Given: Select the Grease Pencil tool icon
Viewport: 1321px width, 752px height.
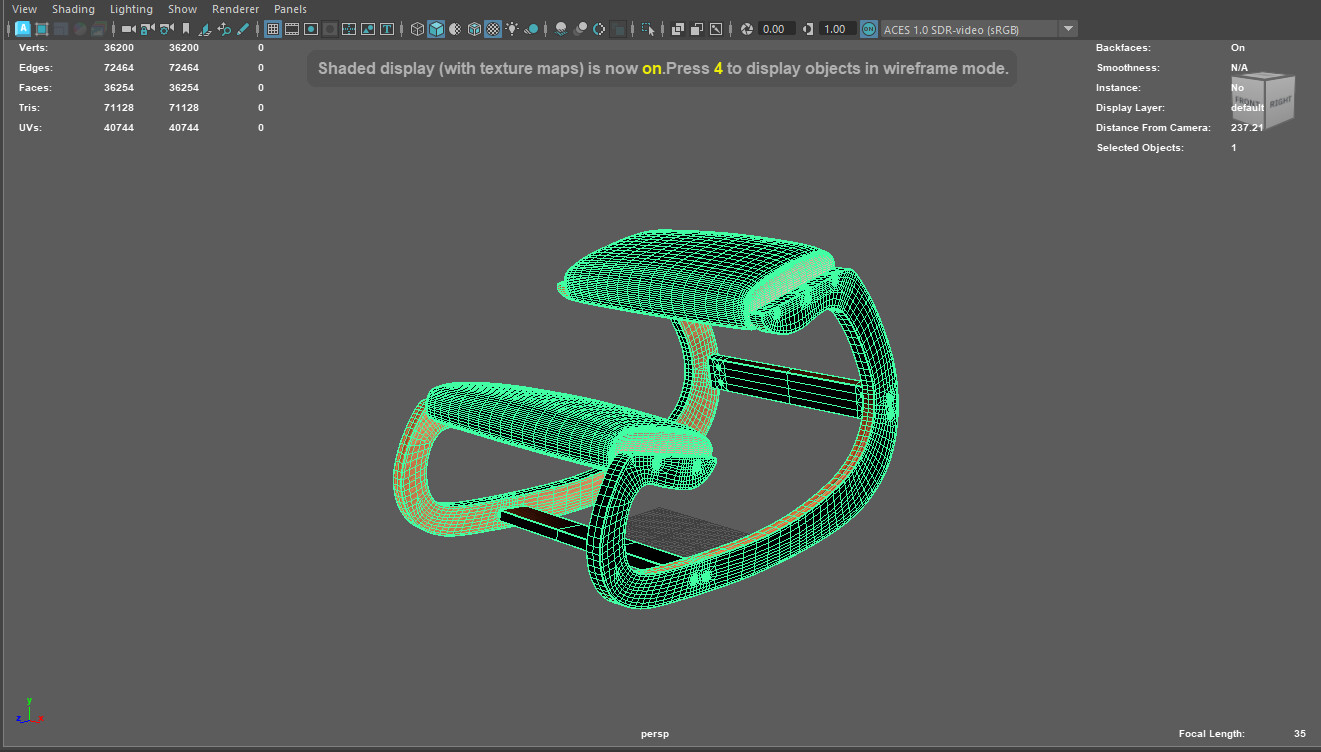Looking at the screenshot, I should click(243, 29).
